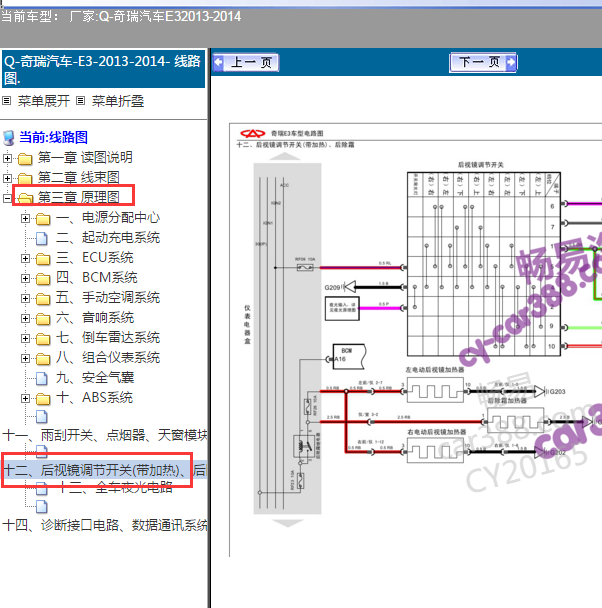Open 三、ECU系统 section
602x608 pixels.
point(95,258)
